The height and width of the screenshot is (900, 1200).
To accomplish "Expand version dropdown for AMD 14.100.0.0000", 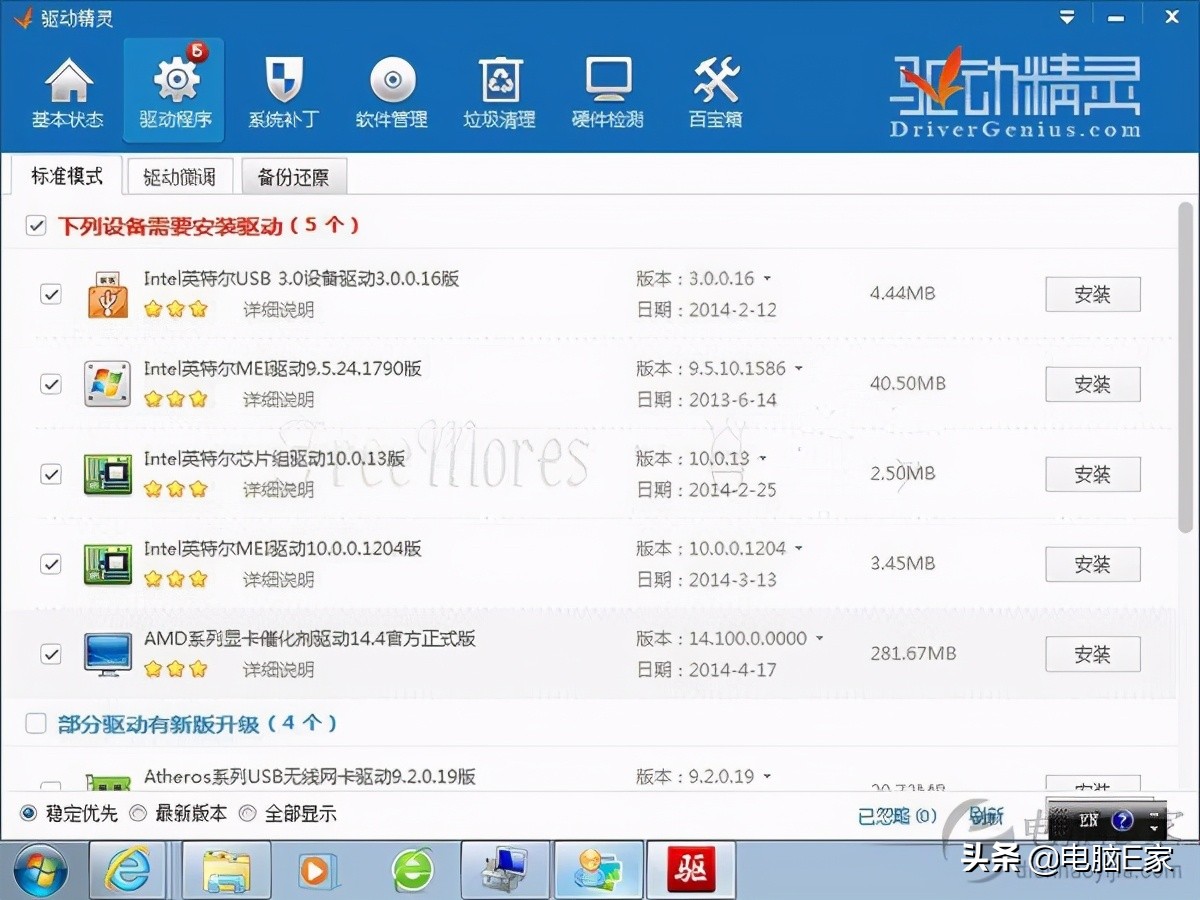I will 820,638.
